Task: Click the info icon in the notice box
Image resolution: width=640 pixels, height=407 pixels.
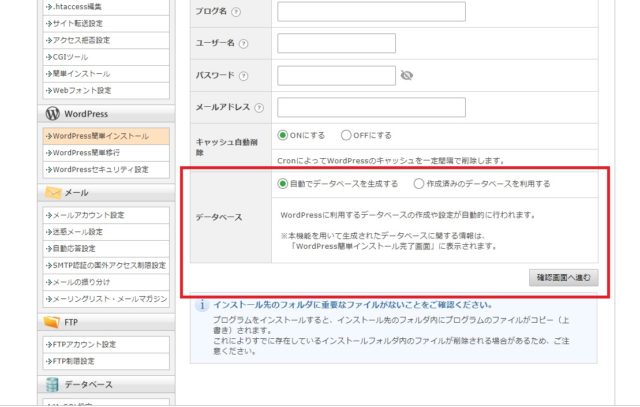Action: (x=202, y=305)
